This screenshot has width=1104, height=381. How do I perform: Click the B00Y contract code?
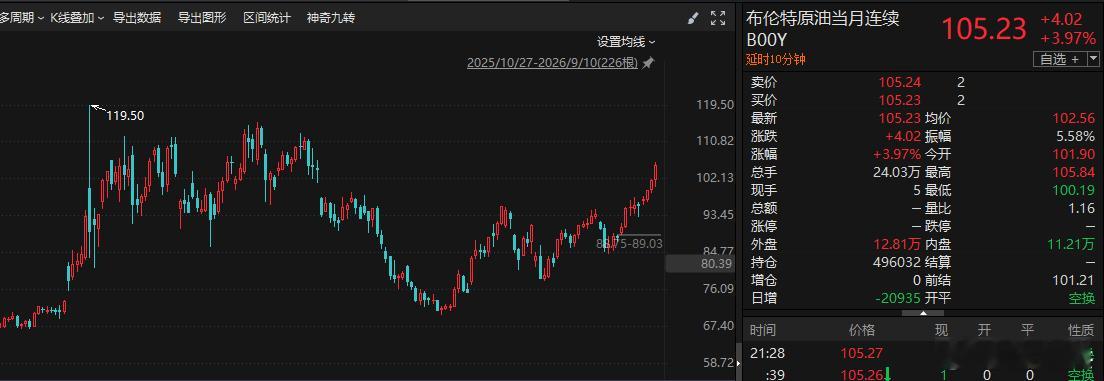(766, 40)
